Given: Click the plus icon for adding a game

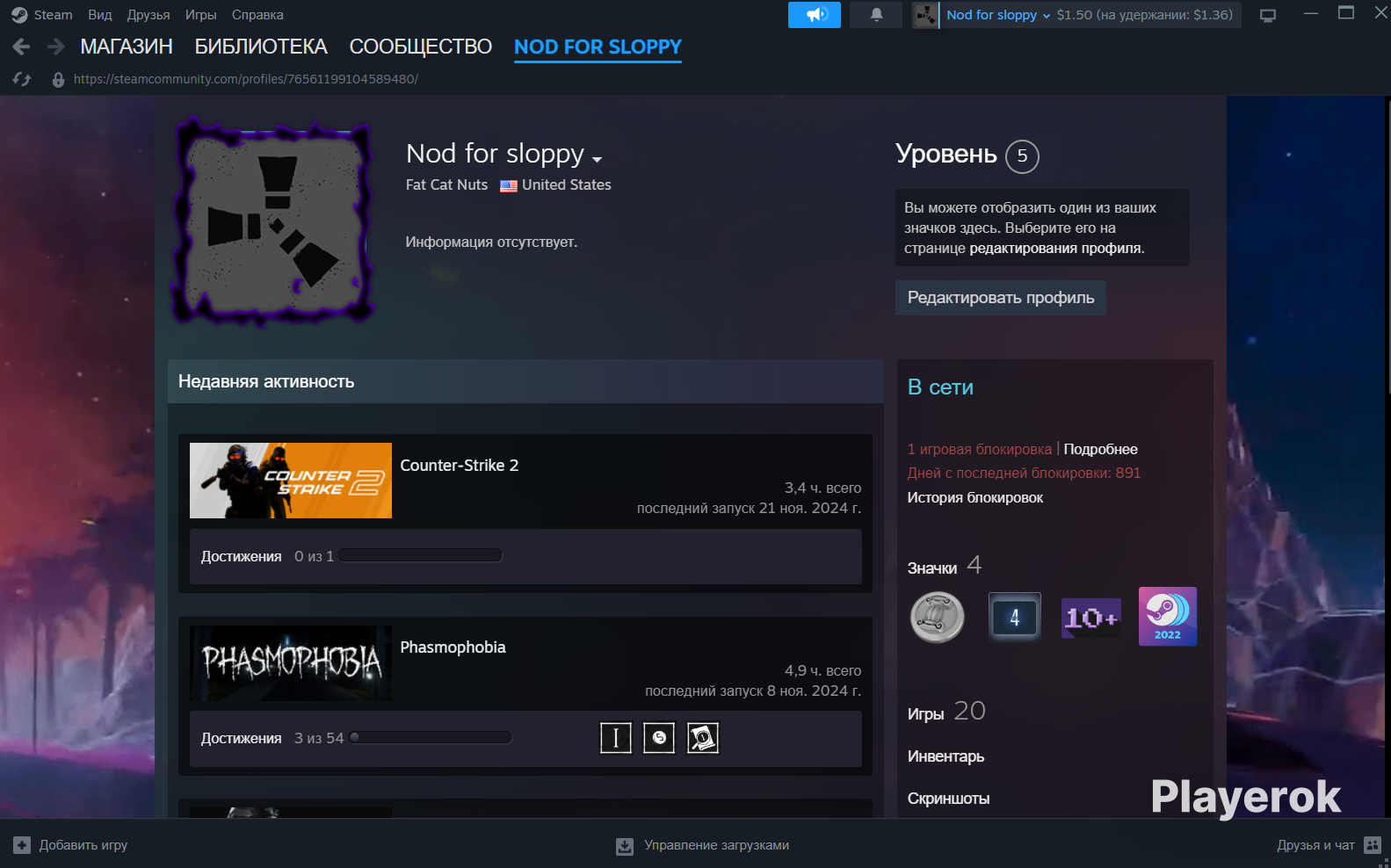Looking at the screenshot, I should 22,845.
